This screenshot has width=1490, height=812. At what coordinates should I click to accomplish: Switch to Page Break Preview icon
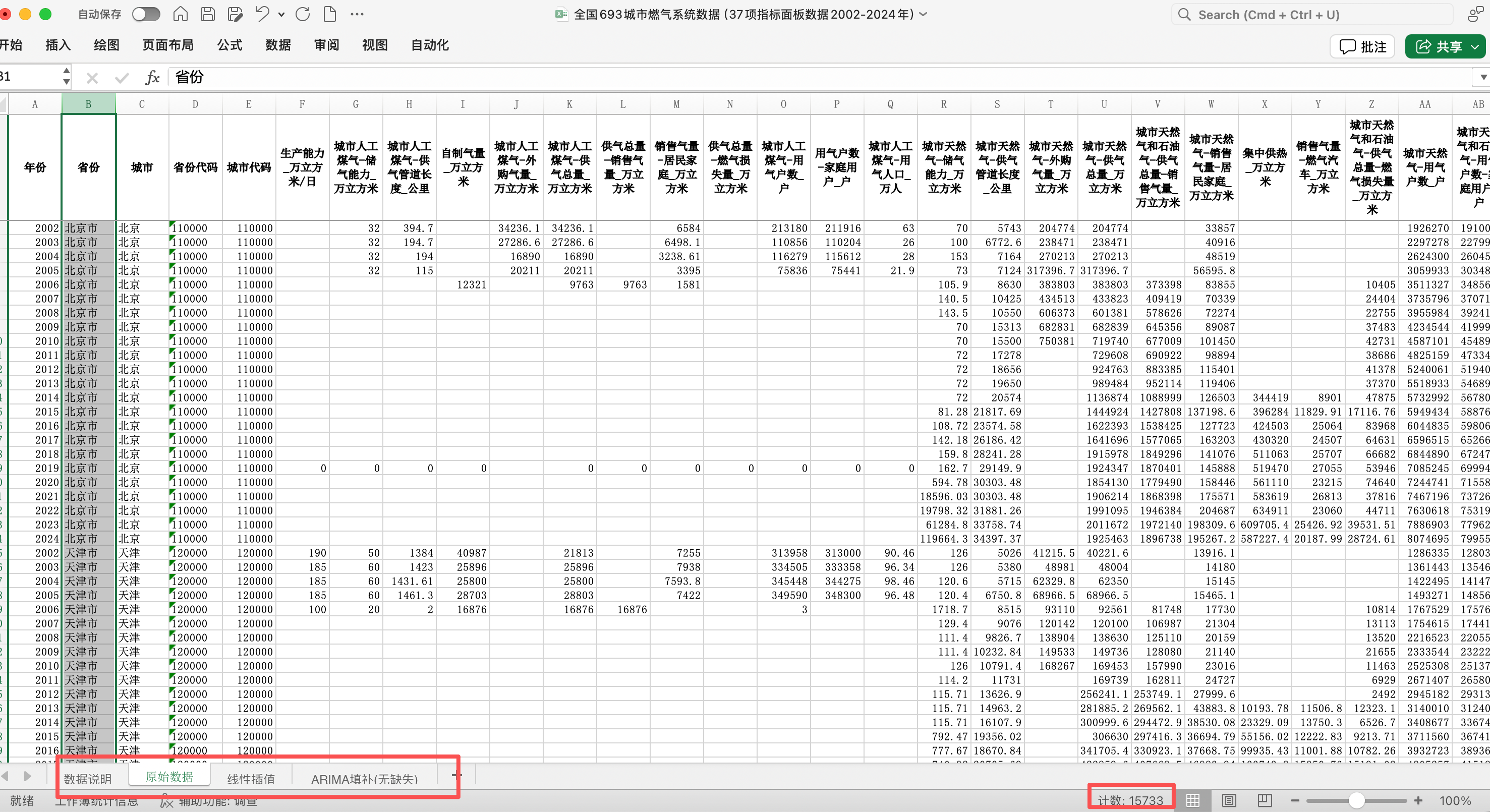point(1265,800)
